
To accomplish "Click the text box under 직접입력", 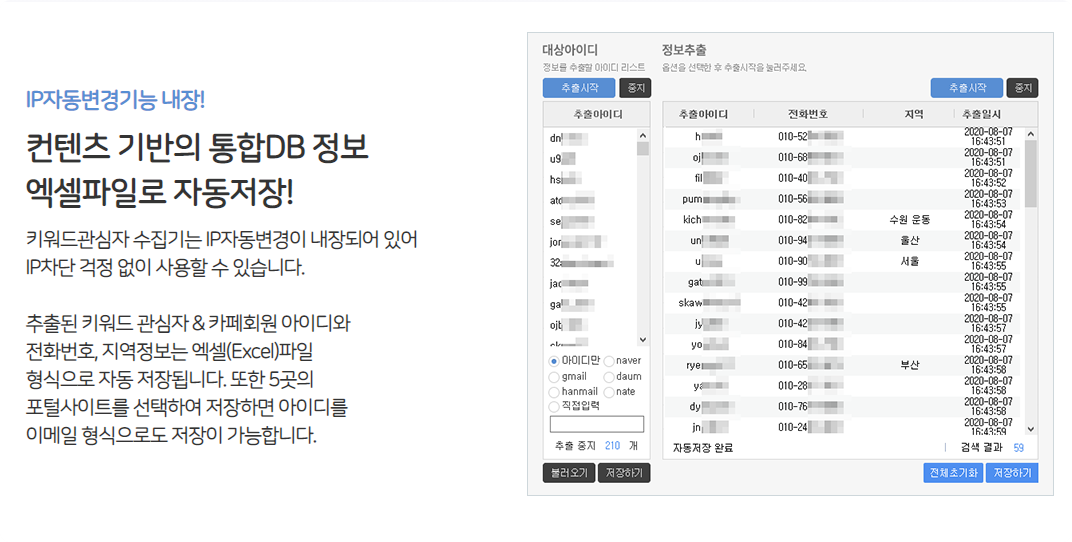I will pos(597,424).
